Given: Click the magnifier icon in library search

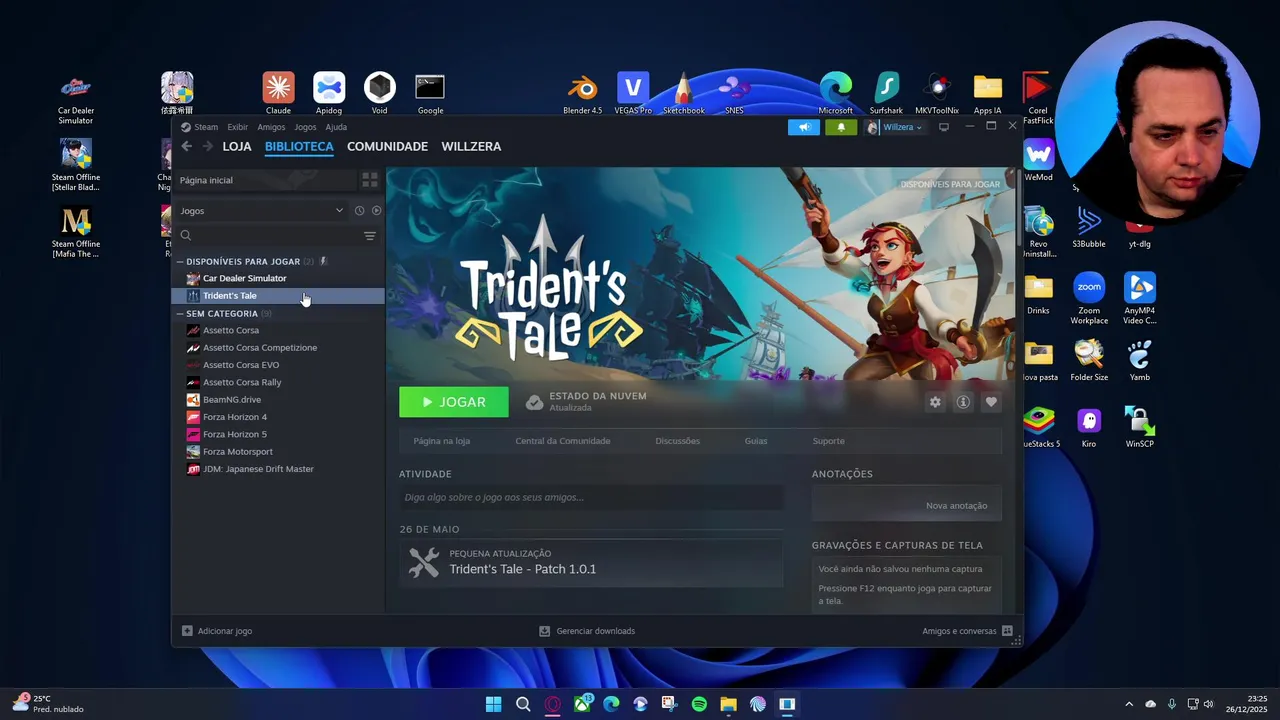Looking at the screenshot, I should point(186,236).
